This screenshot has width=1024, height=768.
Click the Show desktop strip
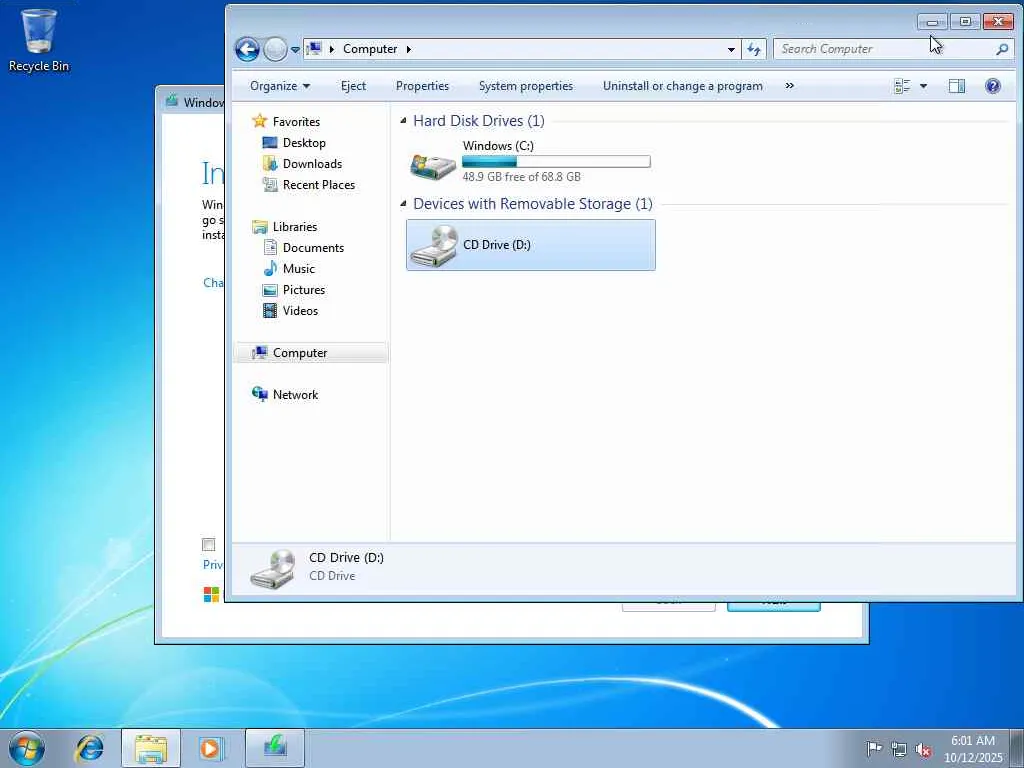[x=1016, y=748]
